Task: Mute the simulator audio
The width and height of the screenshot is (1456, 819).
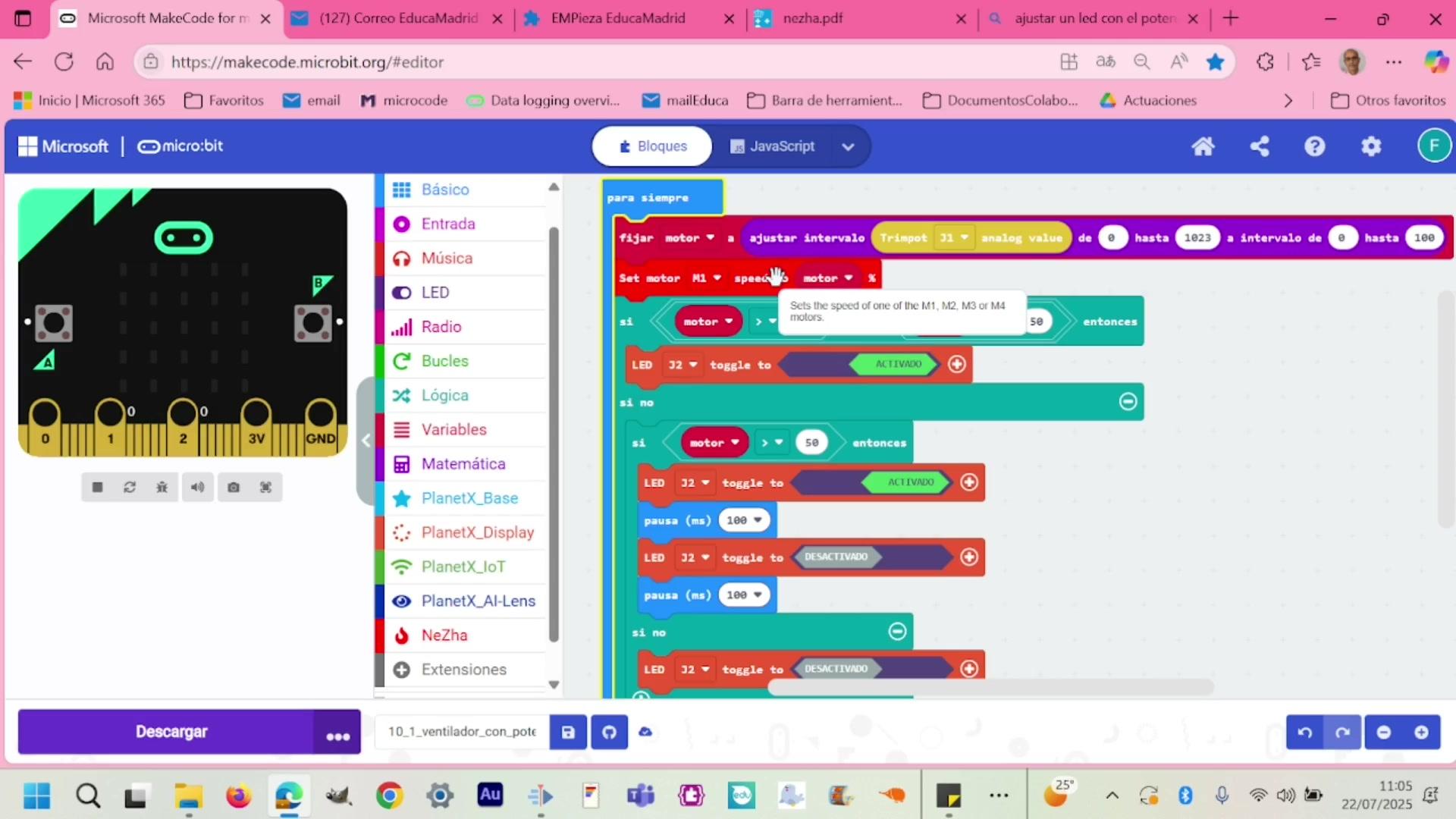Action: (197, 488)
